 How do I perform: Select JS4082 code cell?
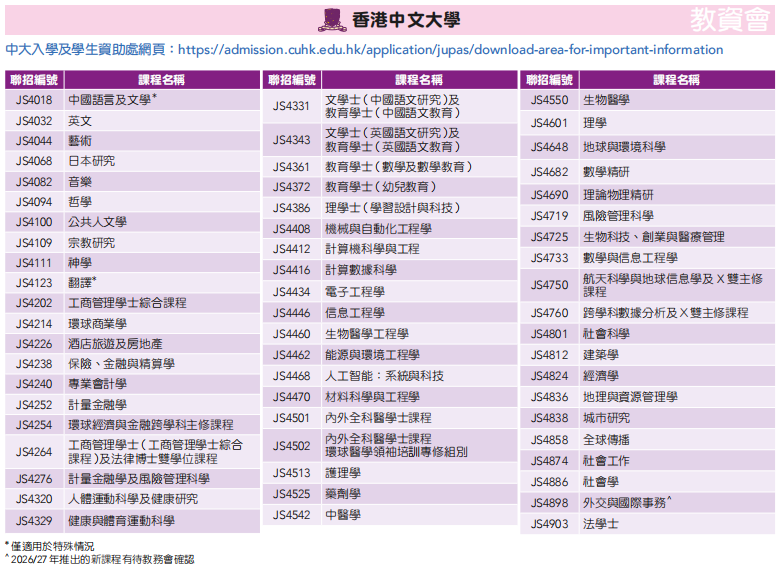(34, 182)
